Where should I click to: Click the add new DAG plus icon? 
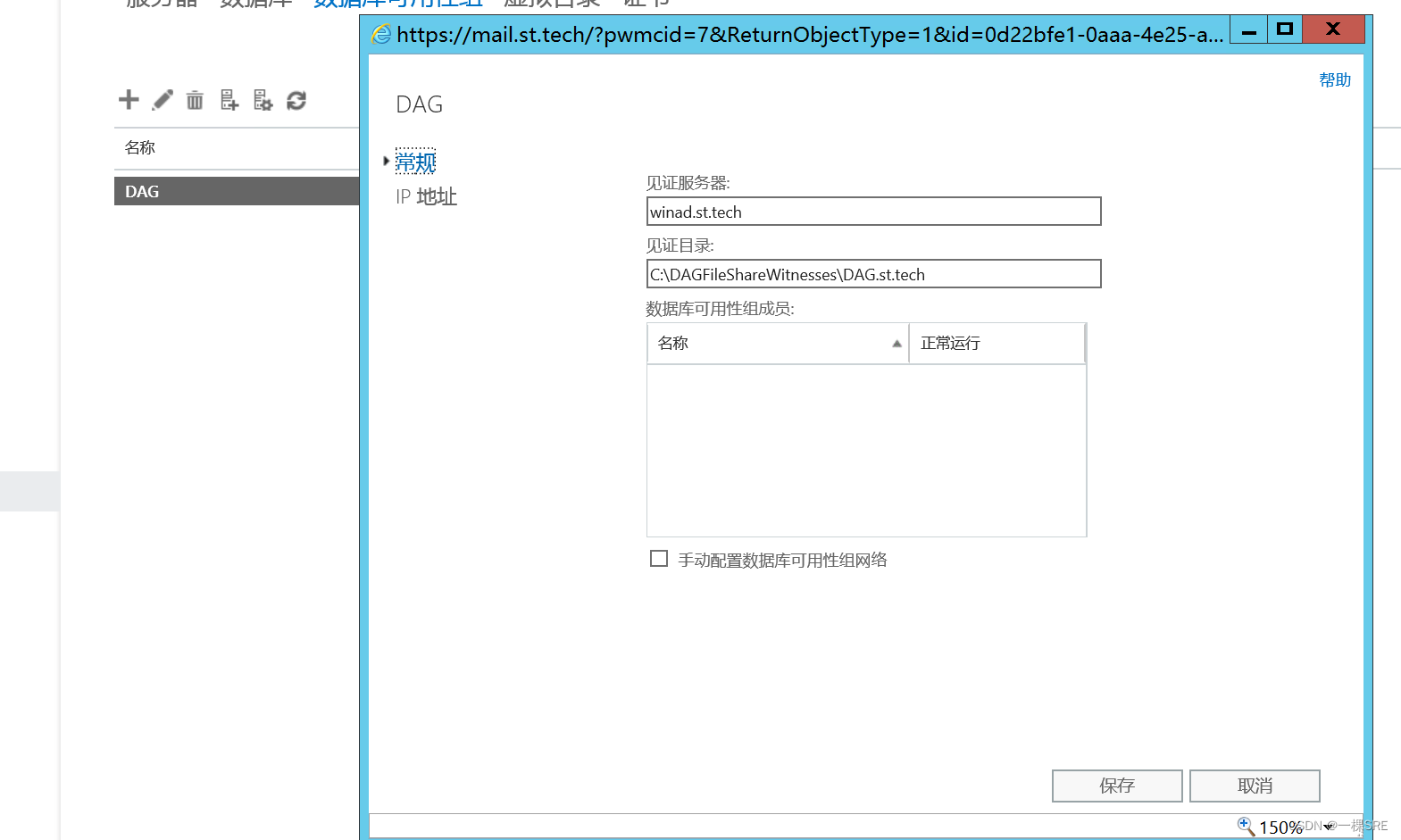[x=129, y=100]
